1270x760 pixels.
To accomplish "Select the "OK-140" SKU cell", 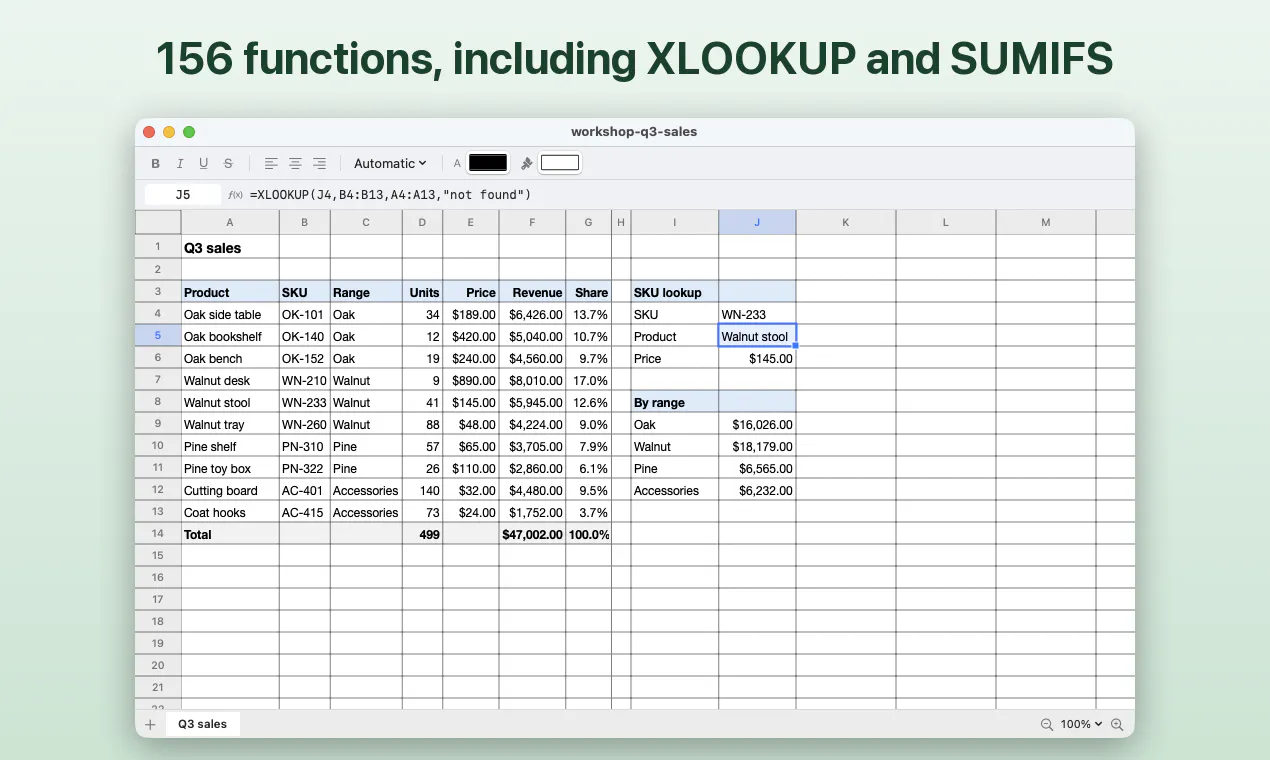I will (x=305, y=336).
